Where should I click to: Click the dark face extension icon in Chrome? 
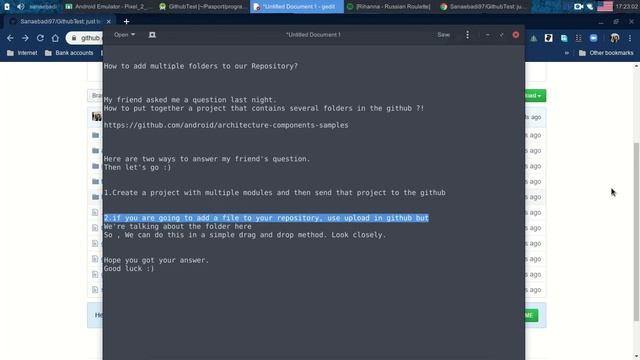coord(548,38)
